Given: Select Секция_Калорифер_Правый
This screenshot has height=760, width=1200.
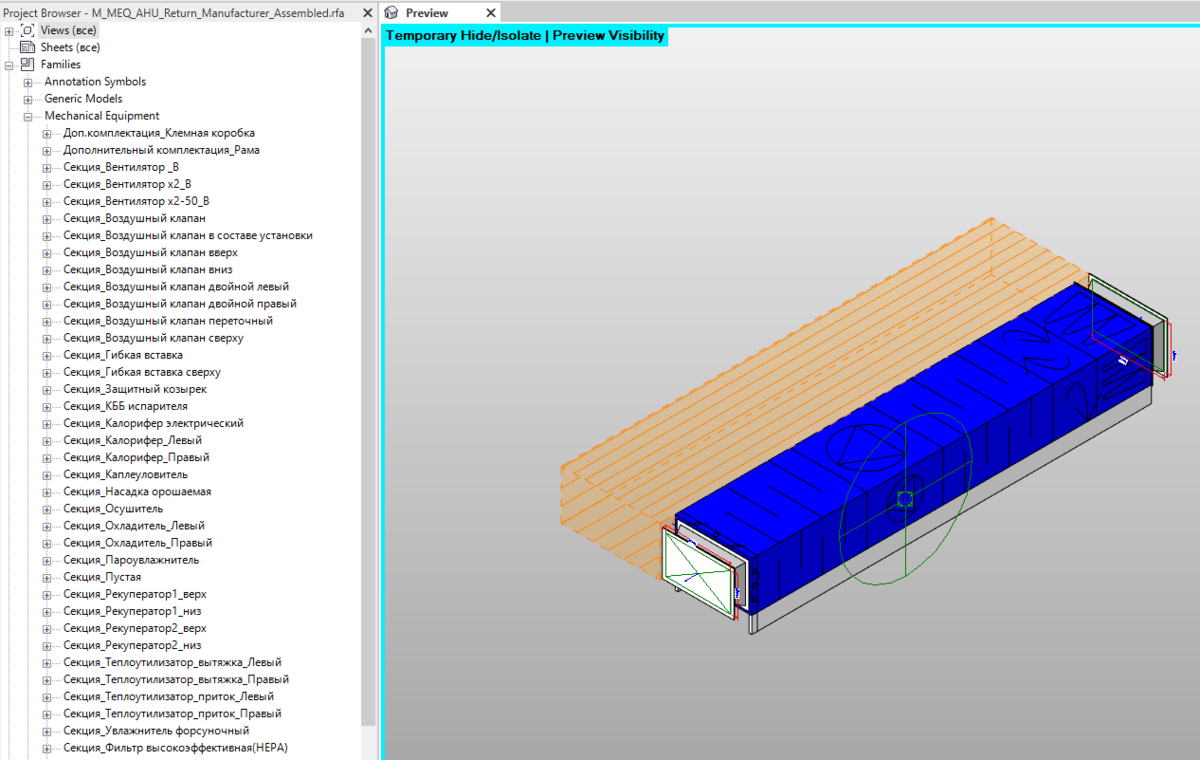Looking at the screenshot, I should pyautogui.click(x=136, y=457).
